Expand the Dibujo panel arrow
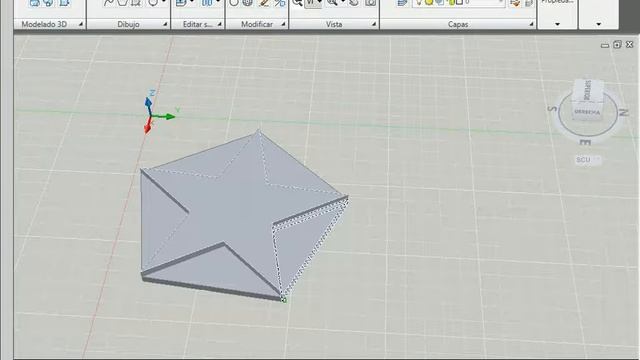 pos(165,24)
